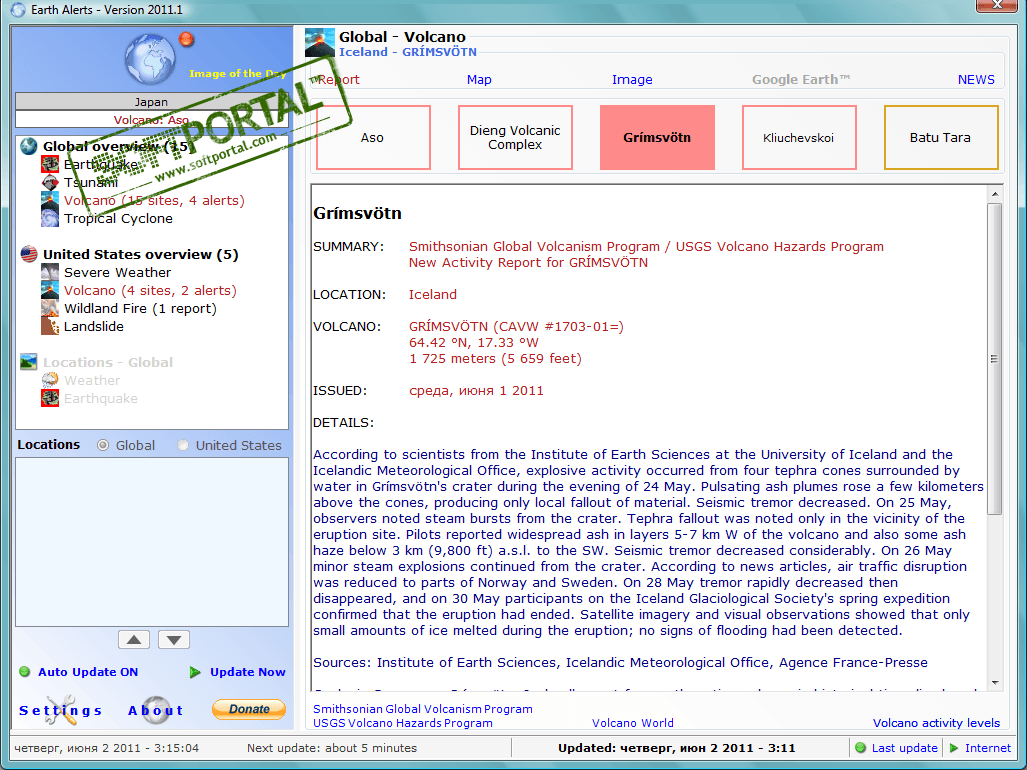The width and height of the screenshot is (1027, 770).
Task: Click the red alert ball near the globe
Action: 187,39
